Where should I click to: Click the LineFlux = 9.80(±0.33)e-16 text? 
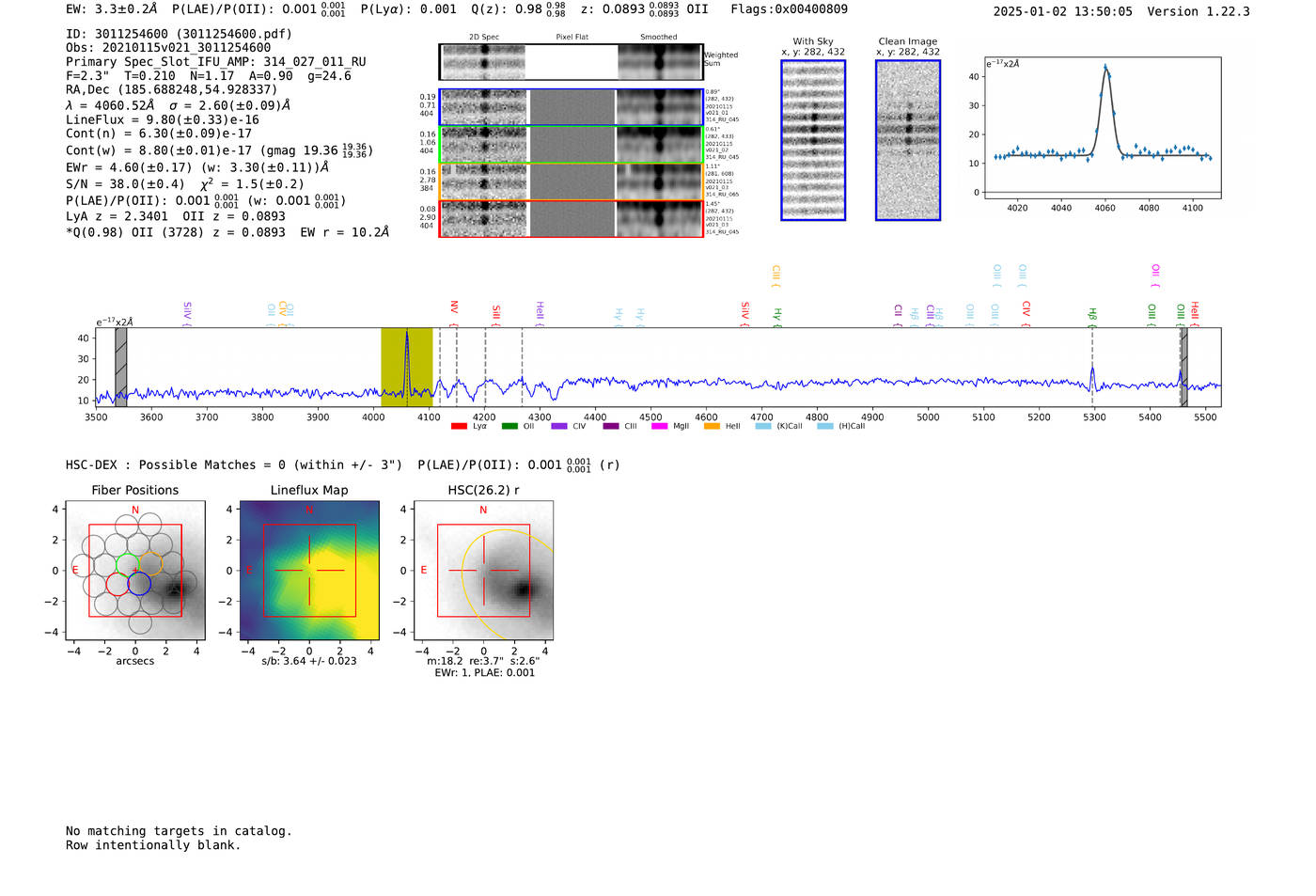pyautogui.click(x=163, y=120)
